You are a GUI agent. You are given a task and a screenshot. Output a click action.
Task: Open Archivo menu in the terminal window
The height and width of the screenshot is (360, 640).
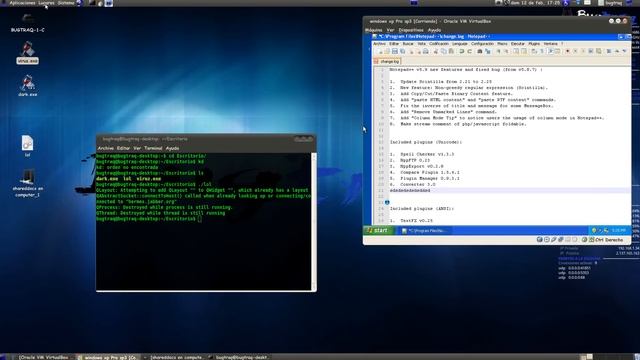pyautogui.click(x=106, y=148)
